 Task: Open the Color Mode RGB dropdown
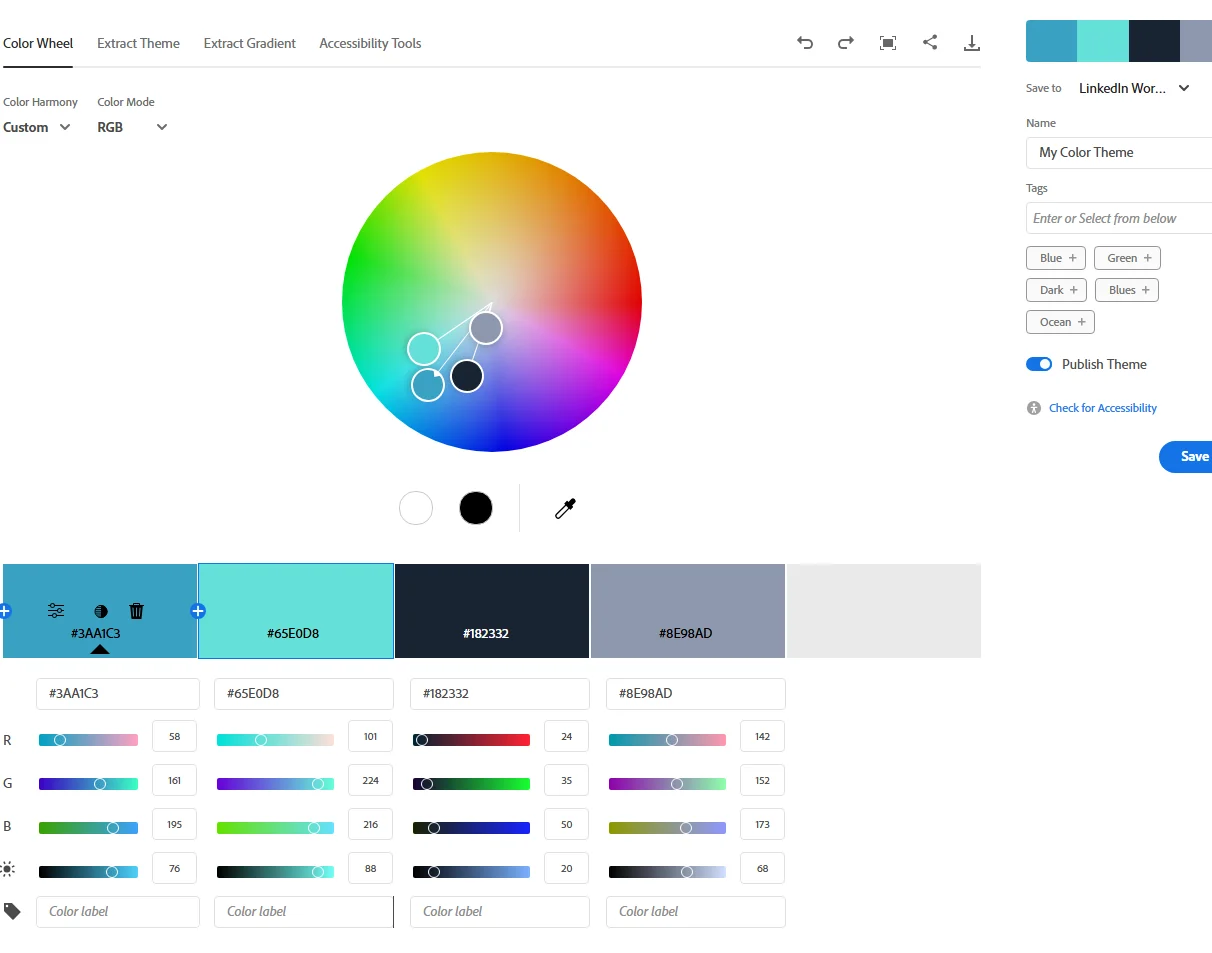click(132, 127)
